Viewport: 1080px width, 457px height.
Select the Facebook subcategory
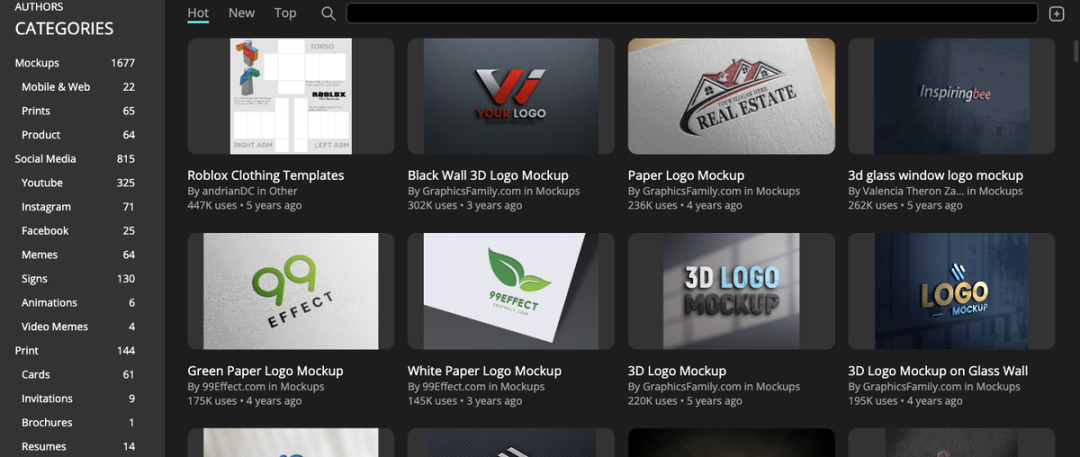pos(78,231)
